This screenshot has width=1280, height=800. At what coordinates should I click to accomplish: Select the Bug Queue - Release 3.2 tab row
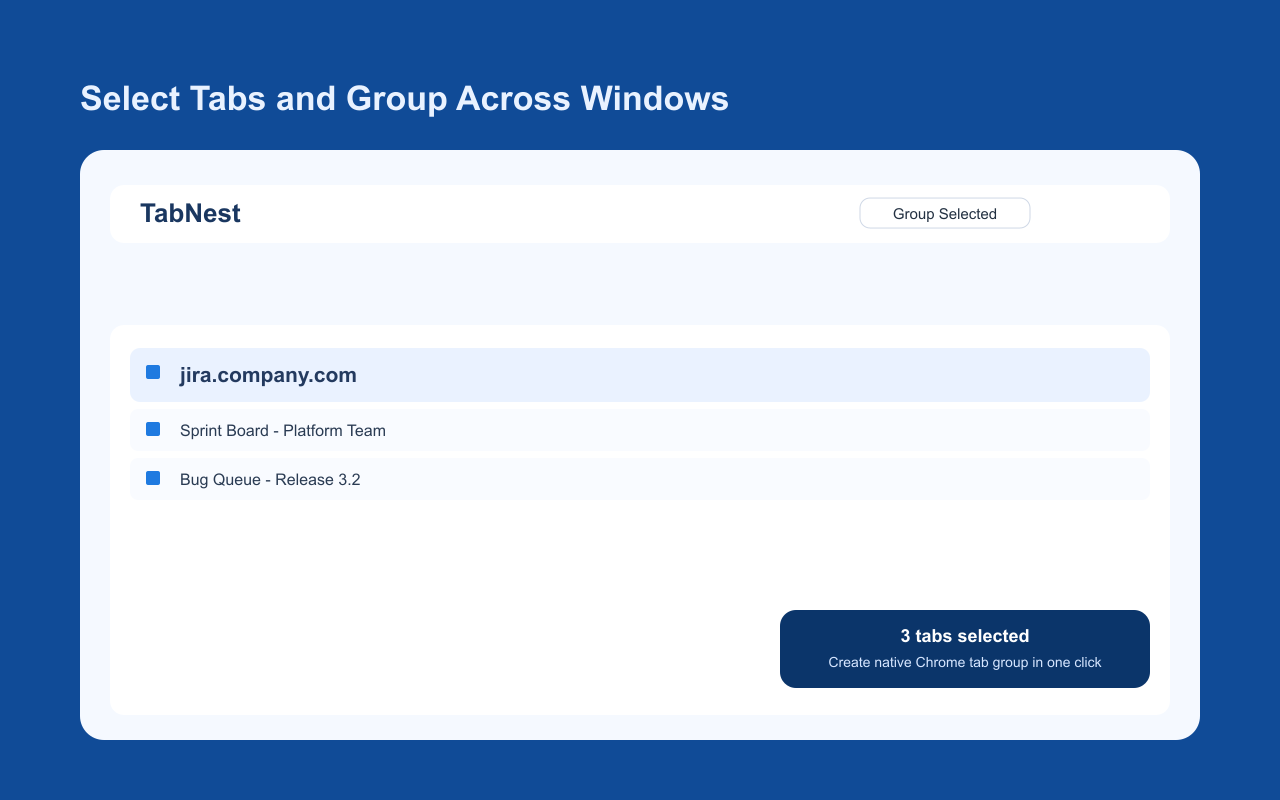click(640, 479)
